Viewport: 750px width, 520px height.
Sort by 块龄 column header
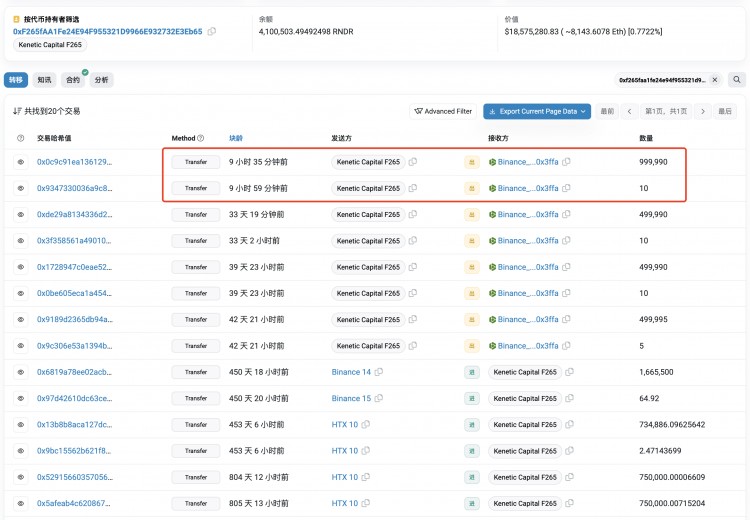coord(236,138)
